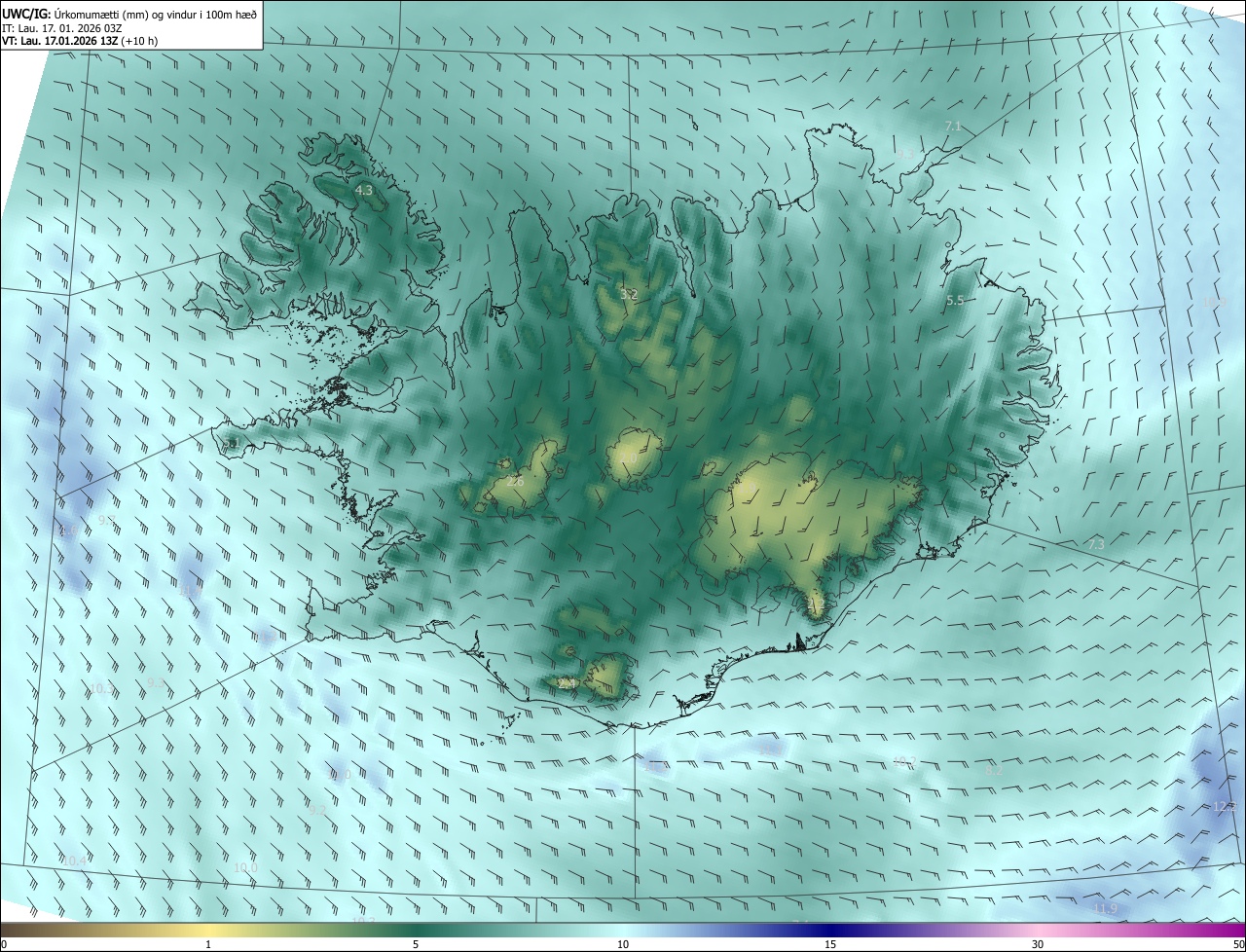The height and width of the screenshot is (952, 1246).
Task: Click the valid time line "VT: Lau. 17.01.2026 13Z (+10 h)"
Action: 81,41
